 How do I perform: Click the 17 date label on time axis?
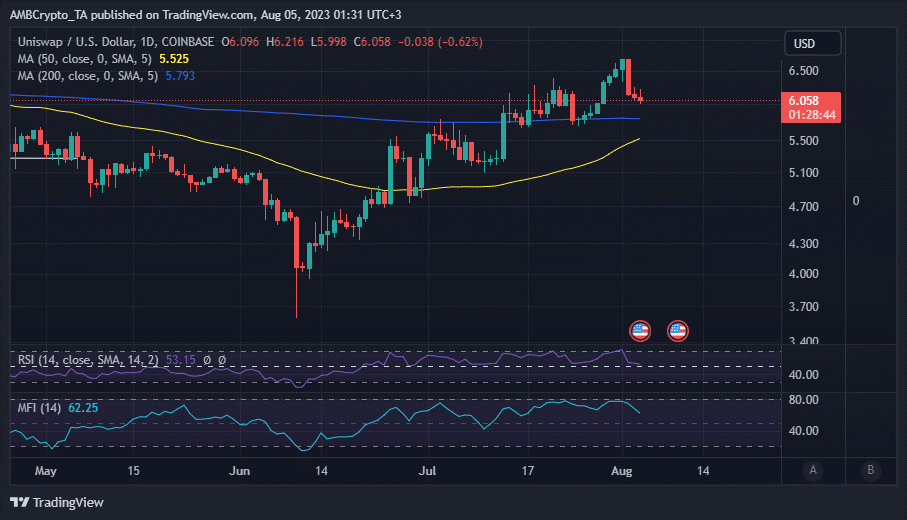[x=528, y=471]
